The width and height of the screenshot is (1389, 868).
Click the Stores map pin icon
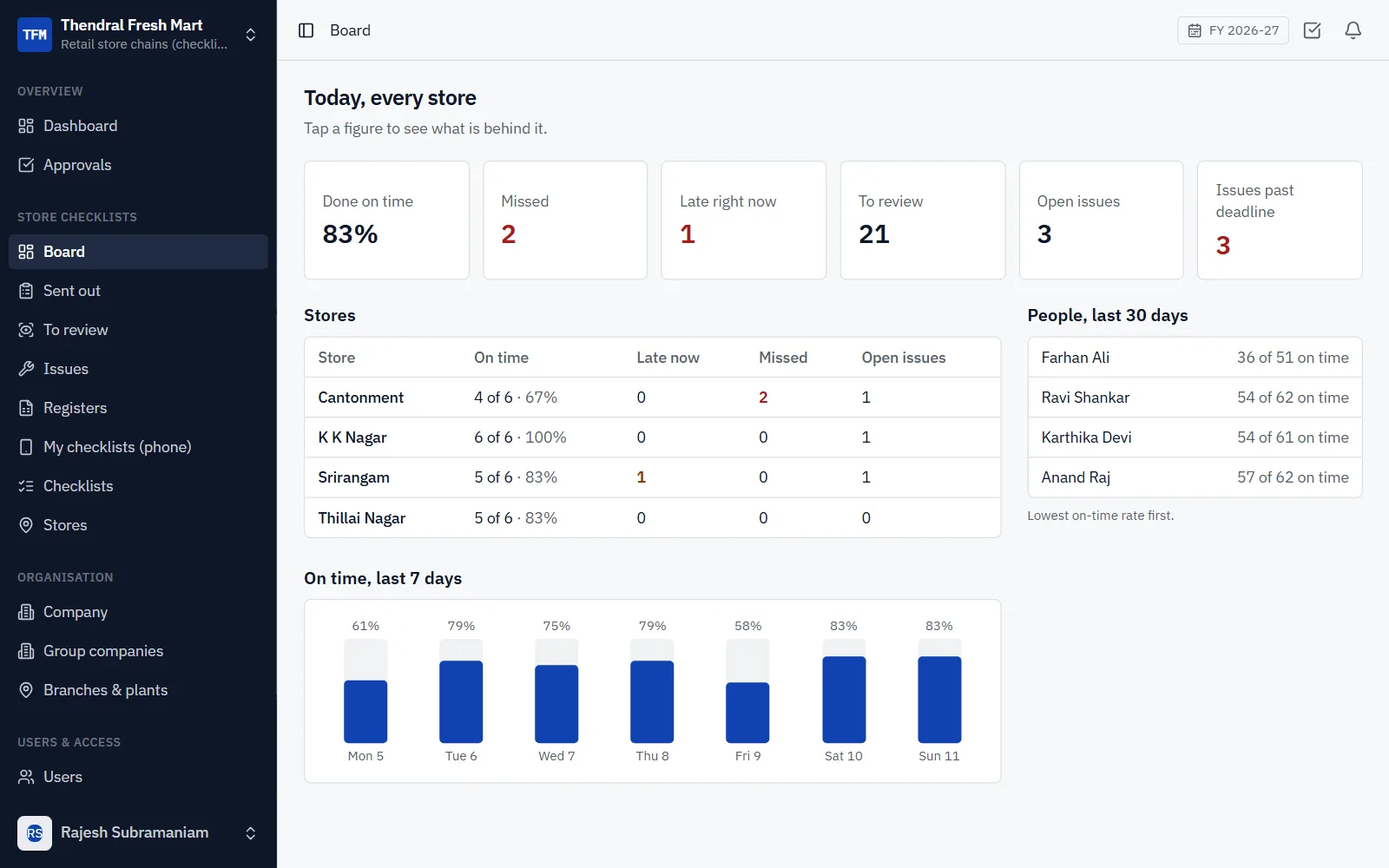26,525
